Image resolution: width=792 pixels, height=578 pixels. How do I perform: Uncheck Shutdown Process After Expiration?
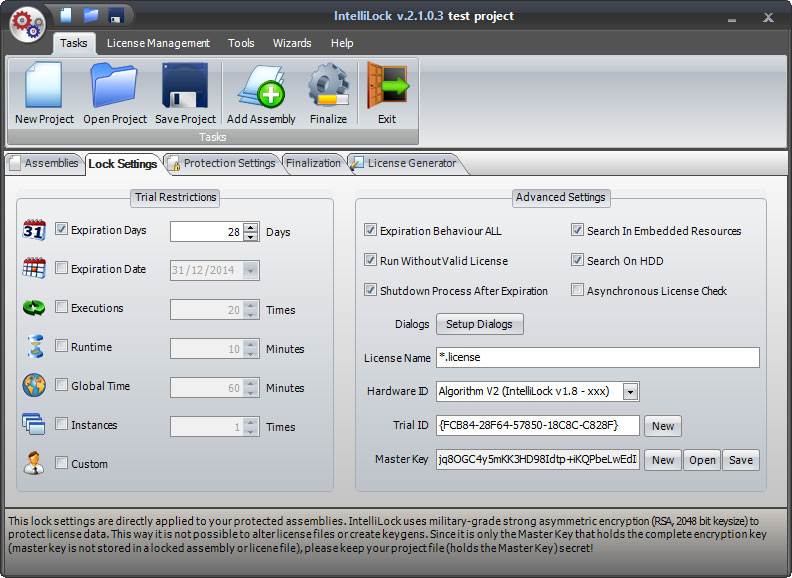[x=370, y=290]
